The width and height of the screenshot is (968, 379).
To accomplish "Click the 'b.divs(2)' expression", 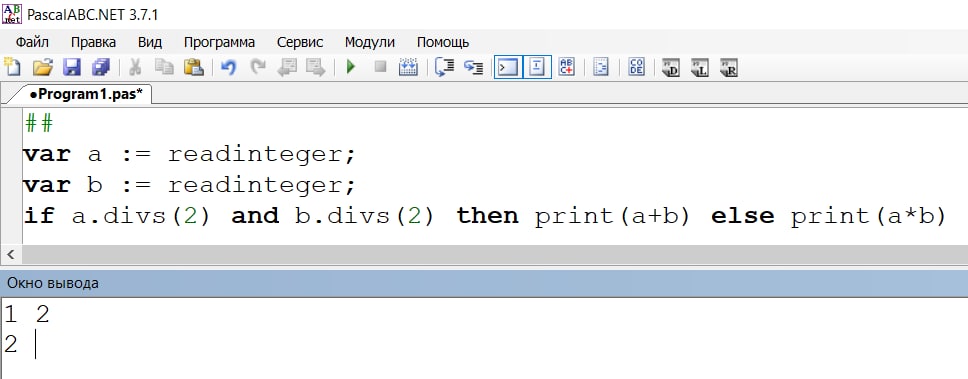I will click(x=365, y=215).
